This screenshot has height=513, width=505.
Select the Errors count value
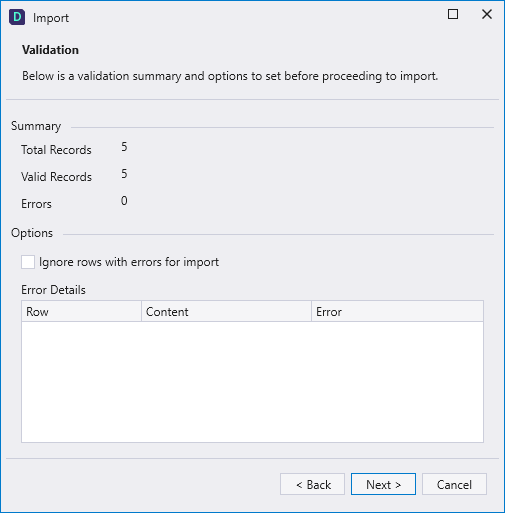click(x=124, y=201)
